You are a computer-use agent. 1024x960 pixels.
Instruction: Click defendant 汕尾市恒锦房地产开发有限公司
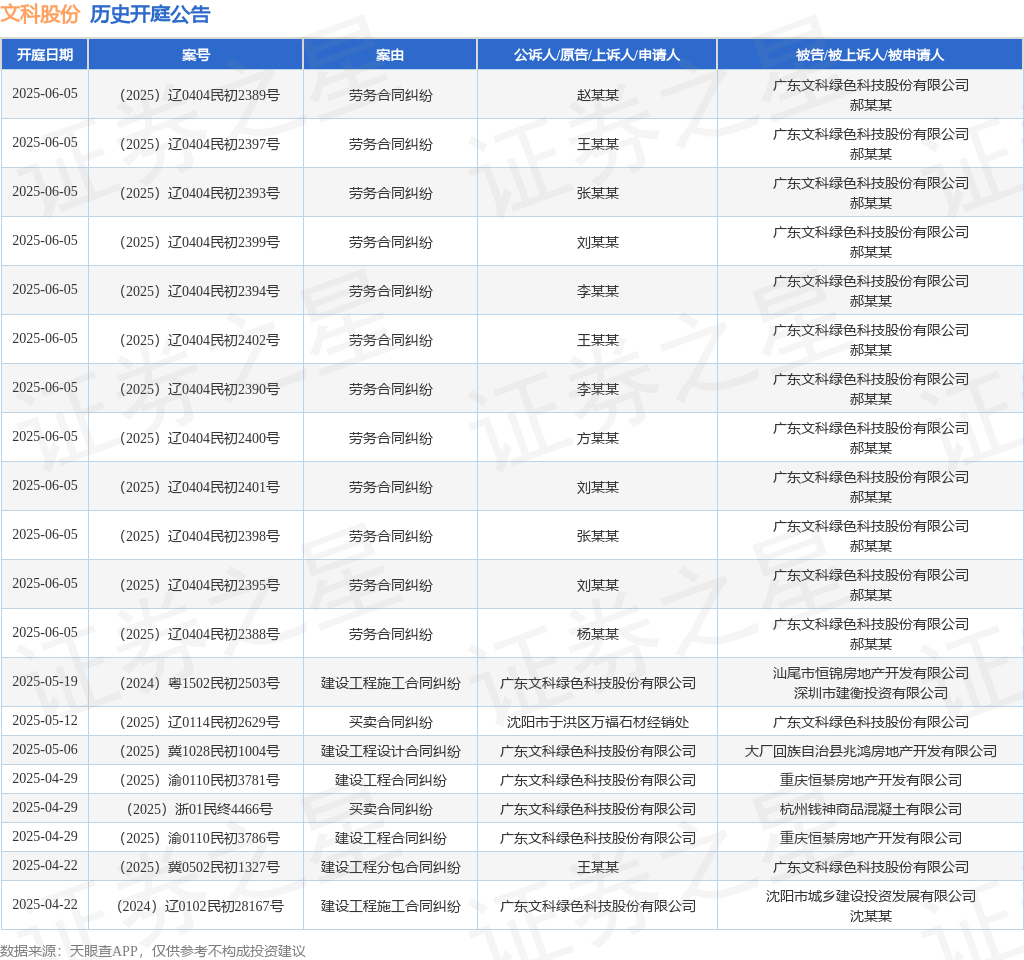click(871, 673)
